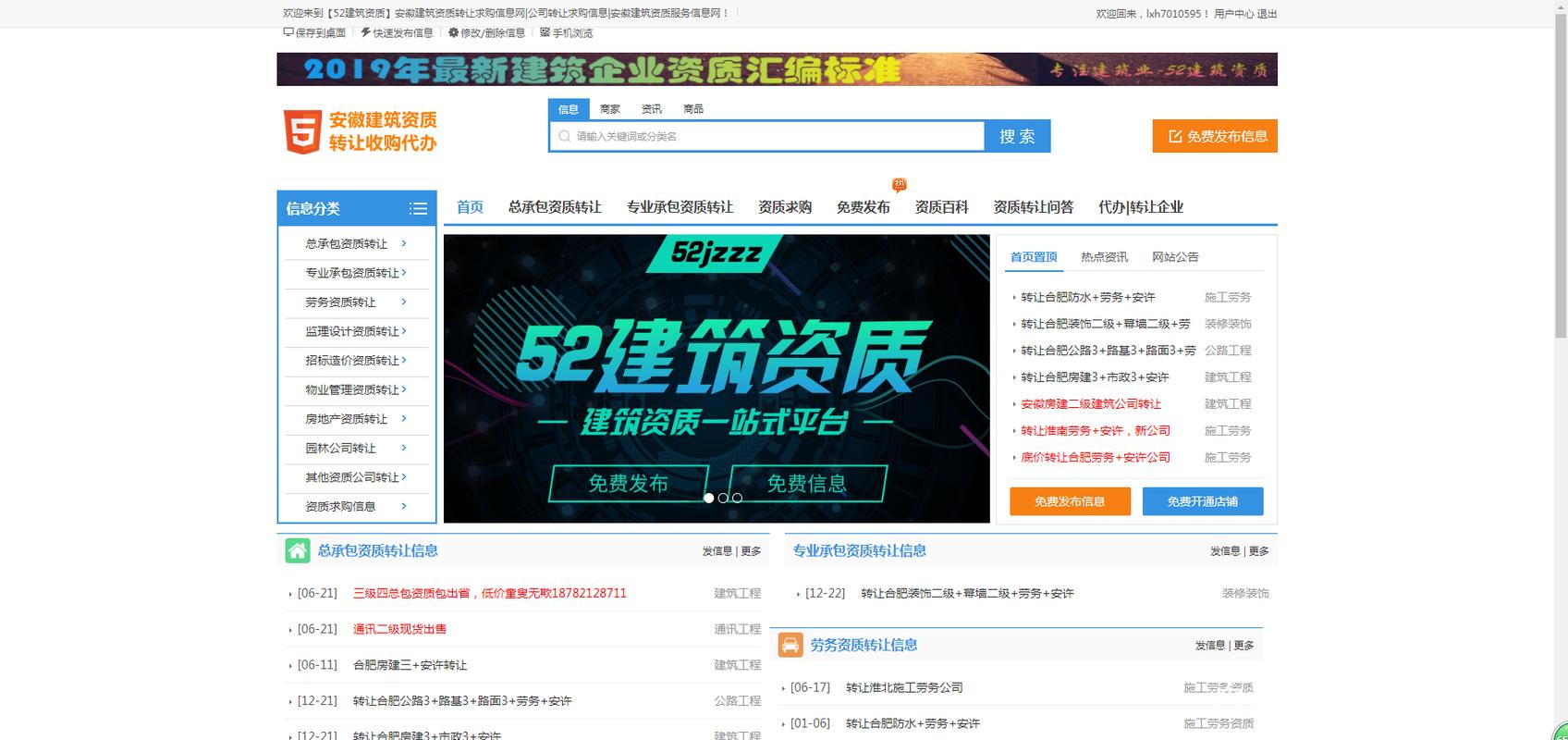Click 退出 to log out

pos(1267,14)
